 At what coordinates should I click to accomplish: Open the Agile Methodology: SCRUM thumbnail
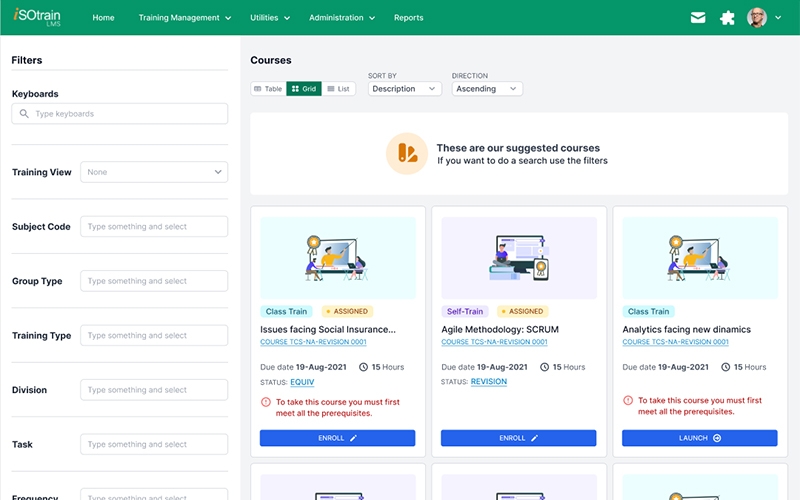[519, 258]
